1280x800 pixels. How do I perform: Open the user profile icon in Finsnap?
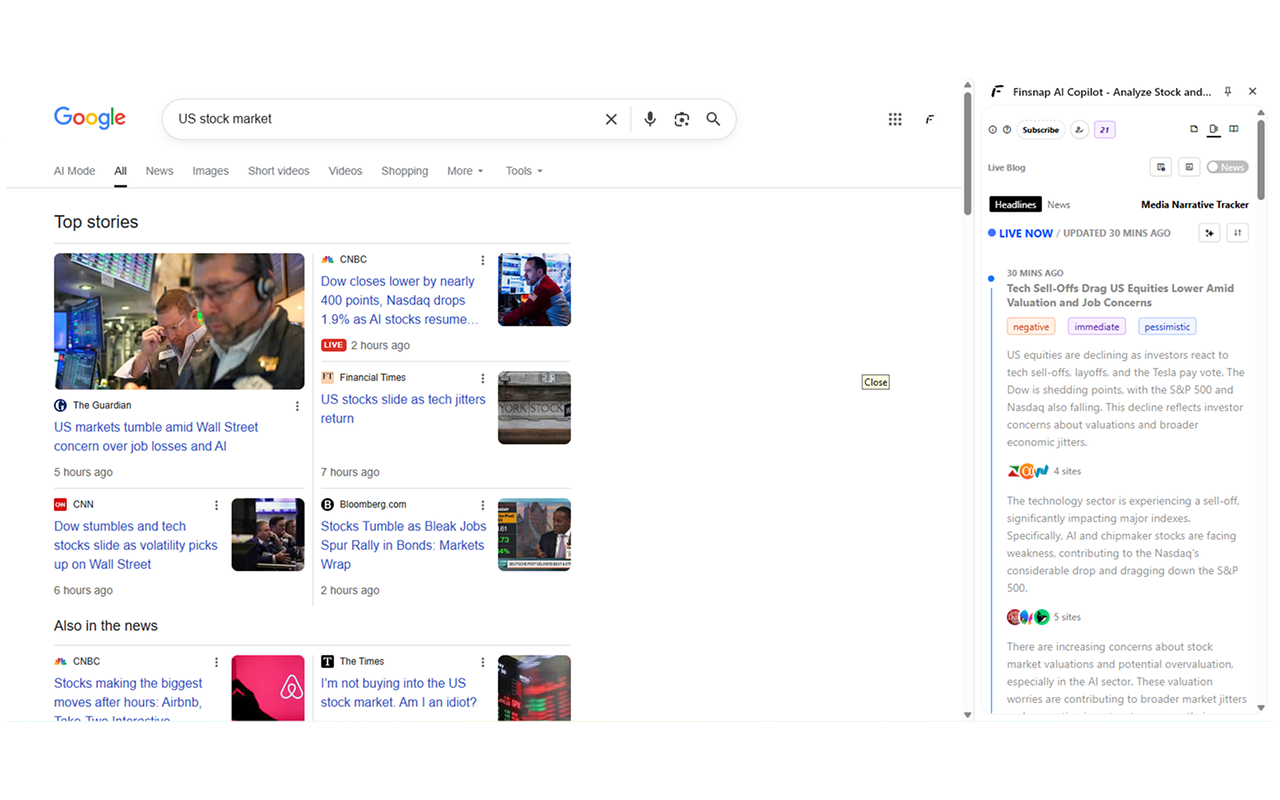tap(1079, 130)
